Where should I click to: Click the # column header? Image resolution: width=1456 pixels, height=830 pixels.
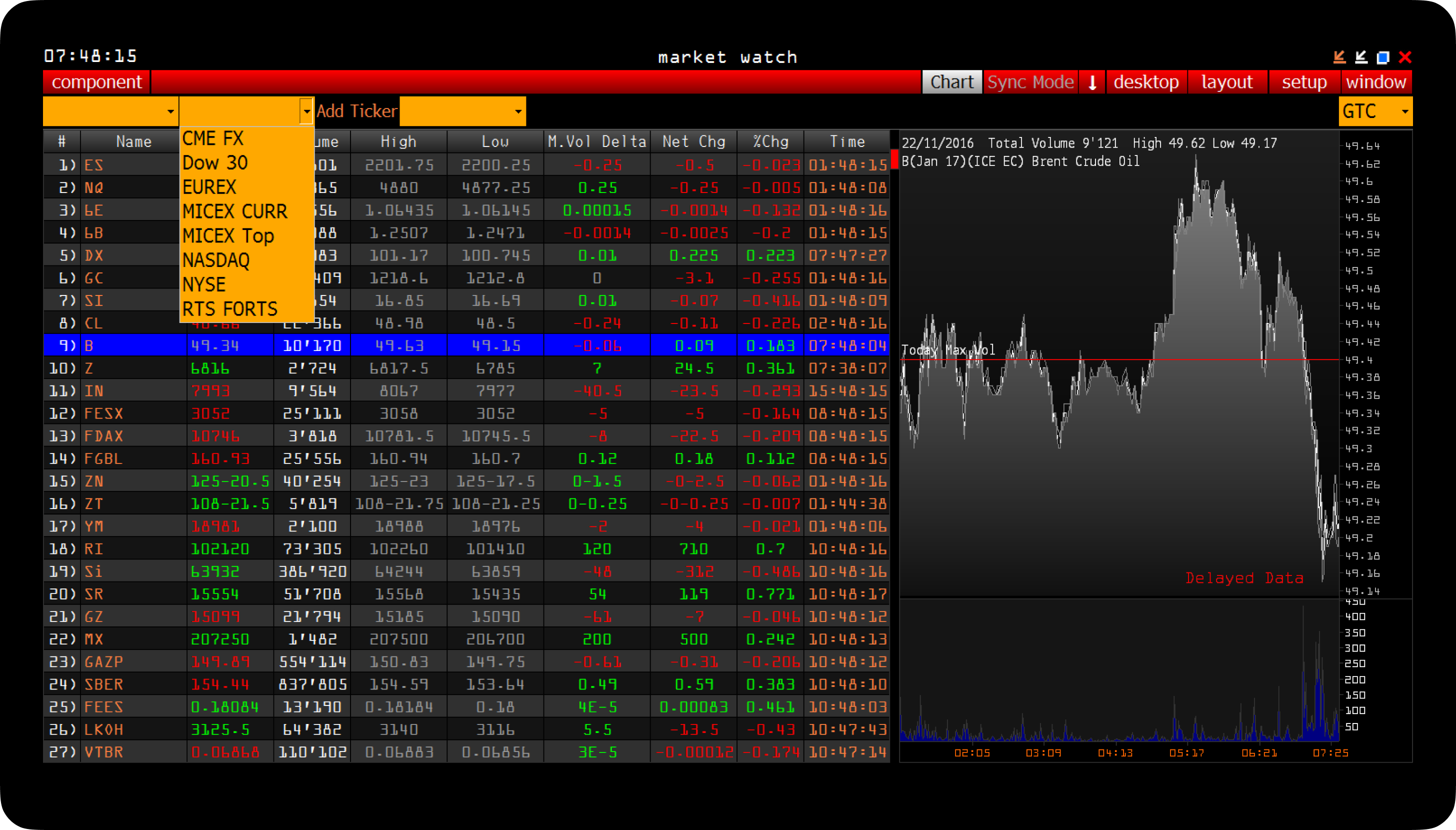click(61, 142)
